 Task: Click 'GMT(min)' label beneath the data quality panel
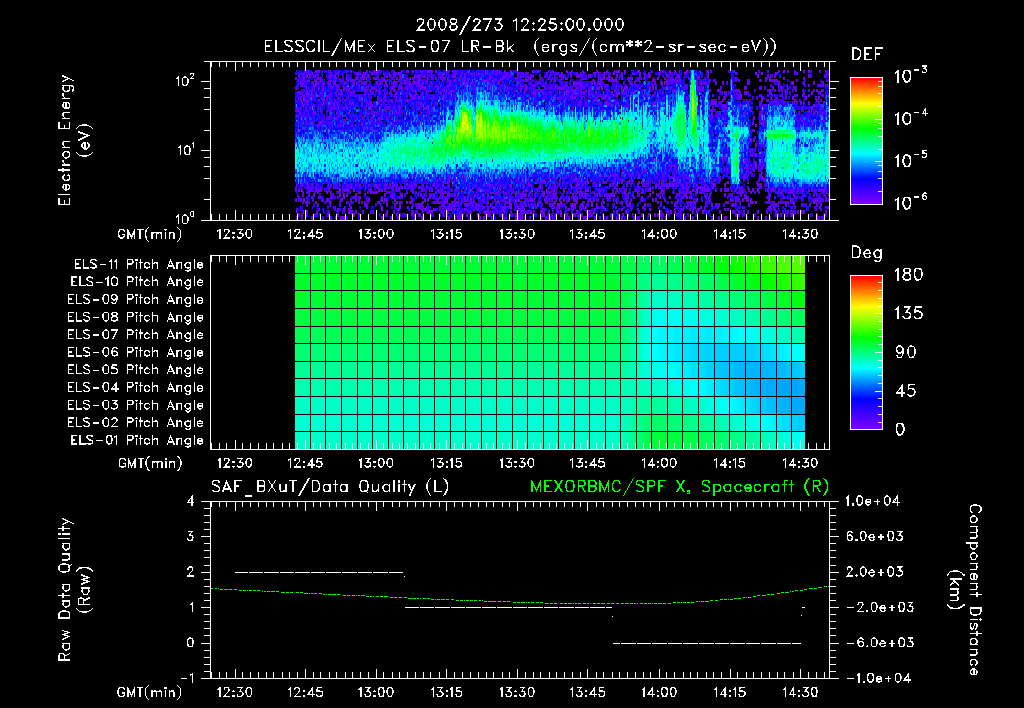(x=150, y=692)
